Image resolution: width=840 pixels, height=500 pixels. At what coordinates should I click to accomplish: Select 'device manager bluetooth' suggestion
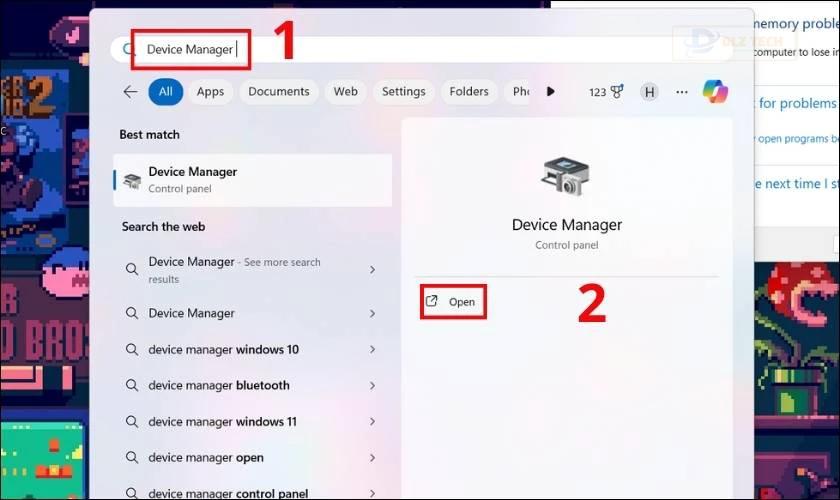click(252, 385)
